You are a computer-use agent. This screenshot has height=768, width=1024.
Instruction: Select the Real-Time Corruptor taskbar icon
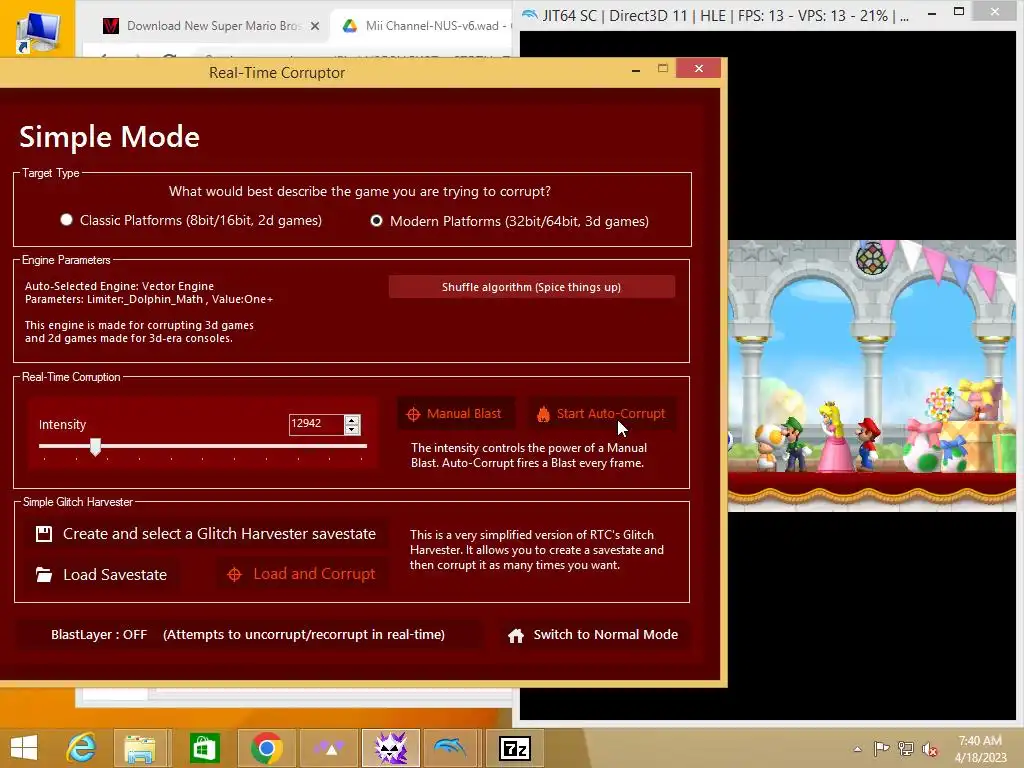pos(391,748)
